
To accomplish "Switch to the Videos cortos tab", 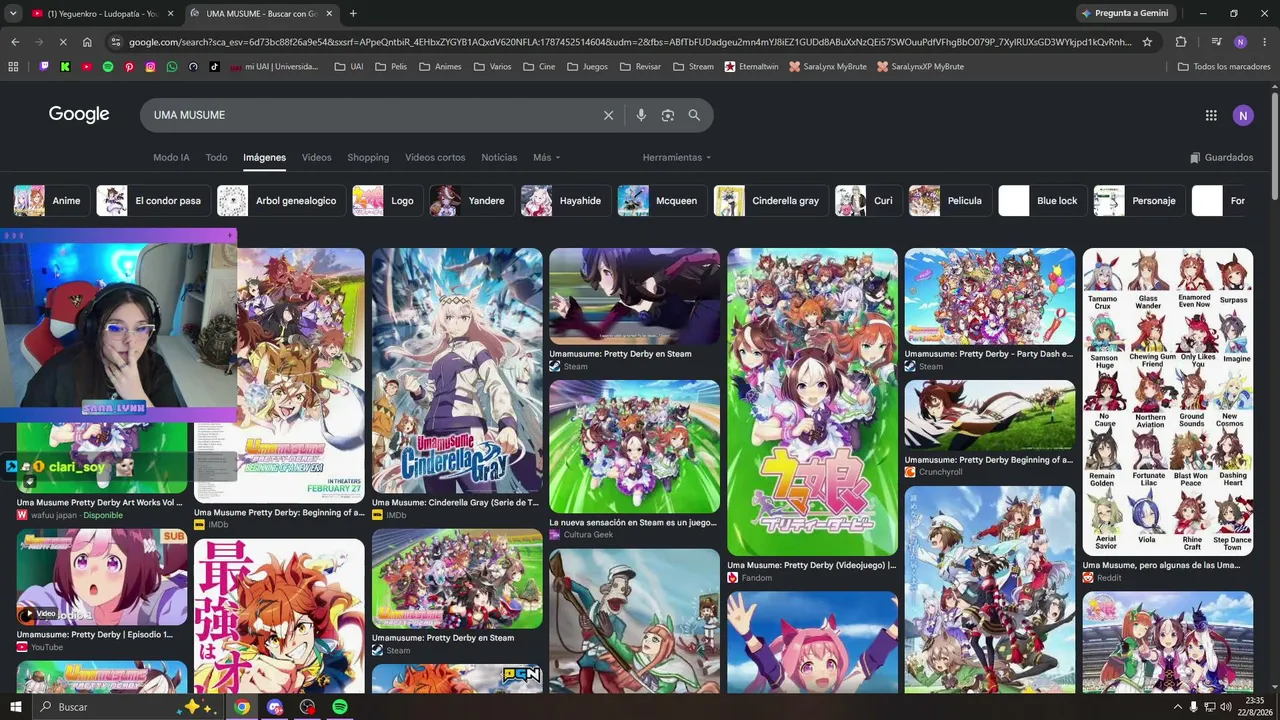I will pyautogui.click(x=435, y=157).
